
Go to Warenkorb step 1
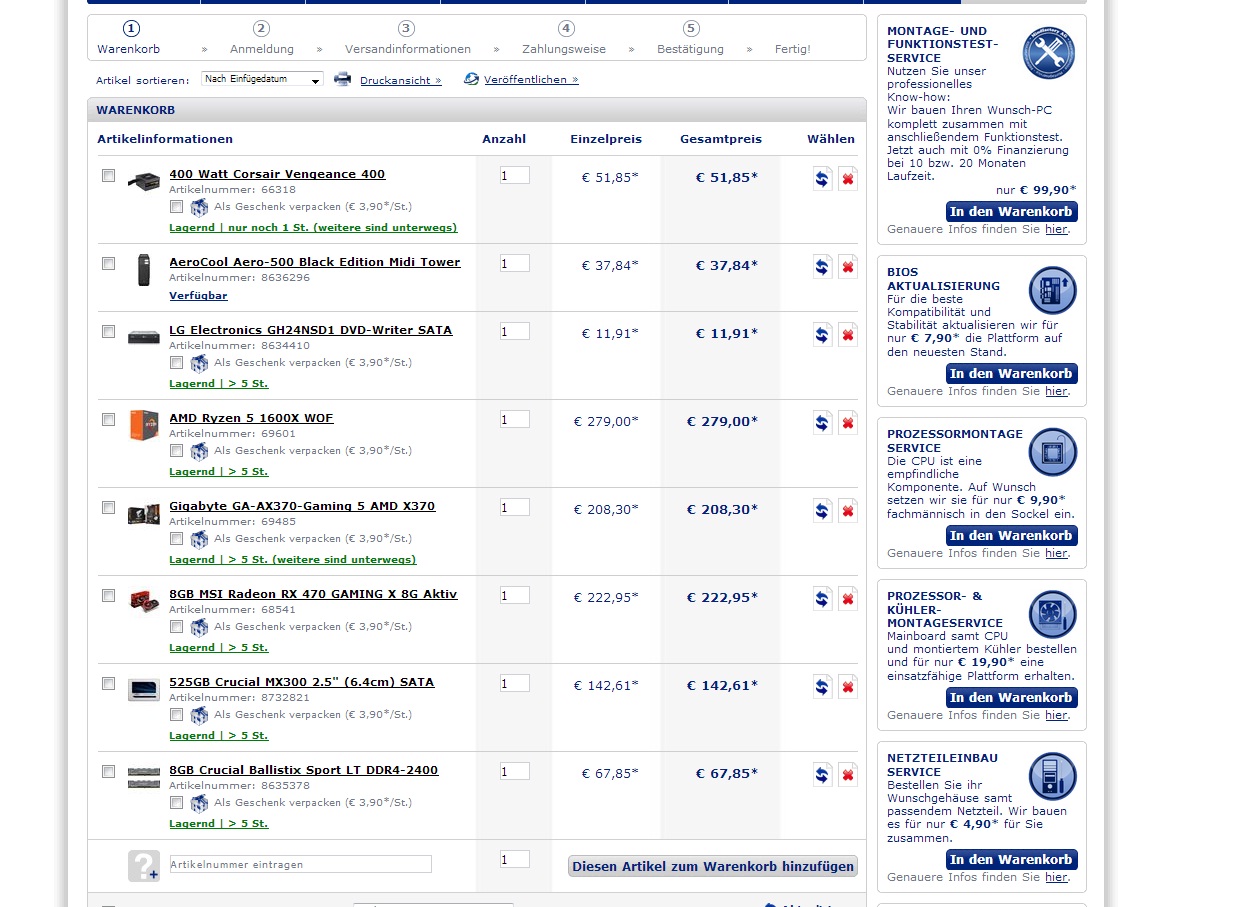(129, 38)
